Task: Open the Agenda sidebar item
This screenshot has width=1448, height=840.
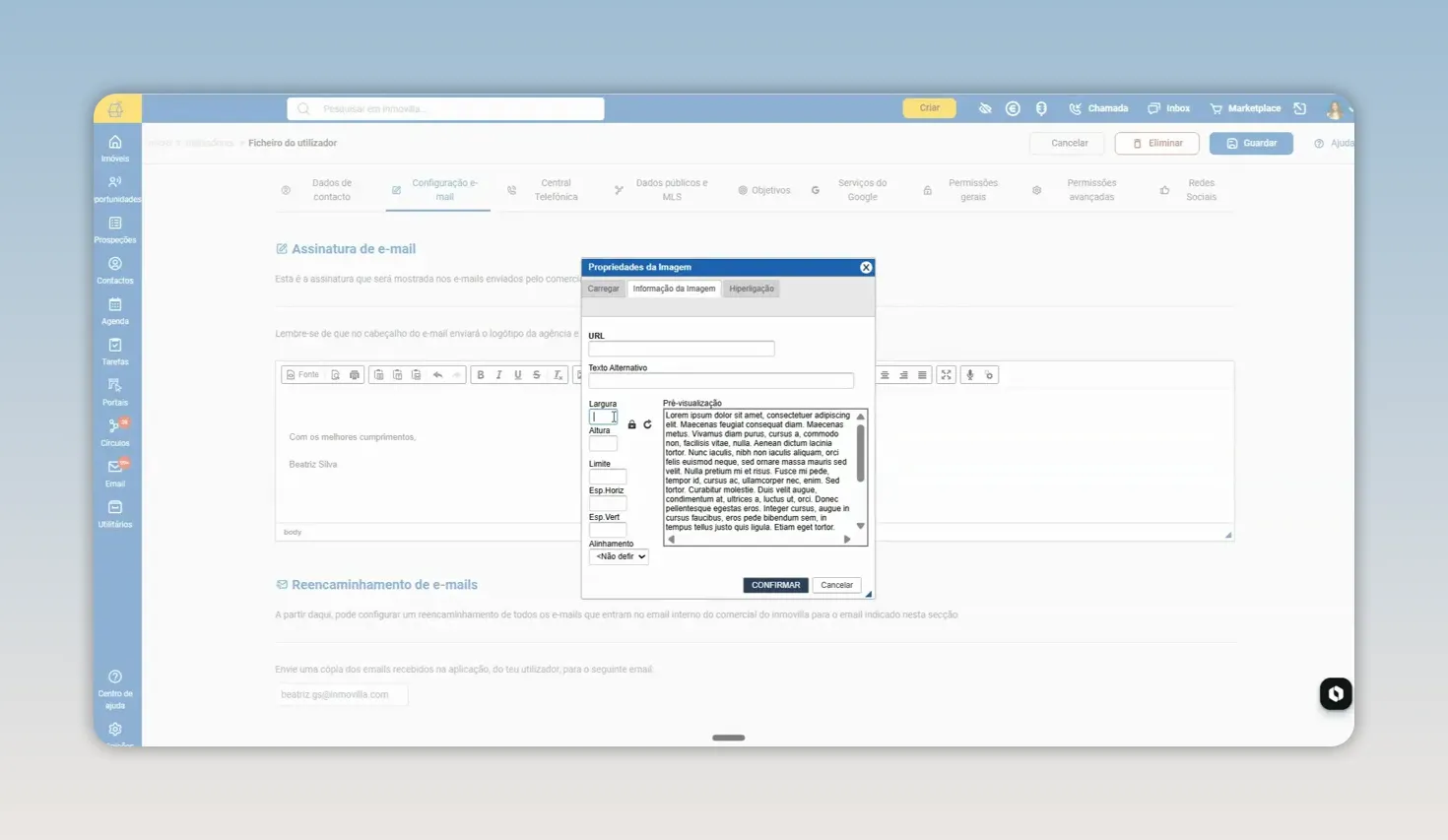Action: [x=115, y=311]
